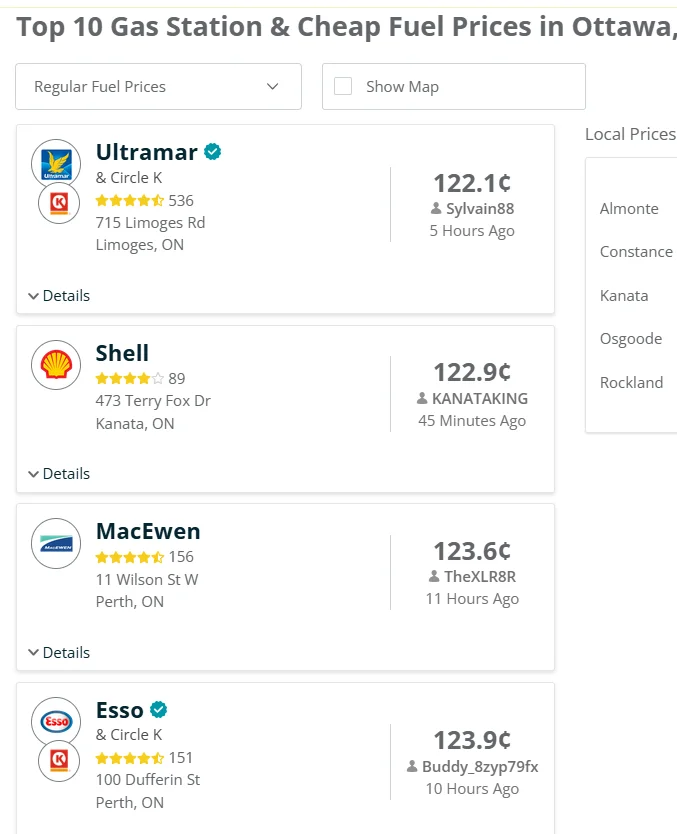Click the verified badge beside Ultramar
This screenshot has height=834, width=677.
click(213, 152)
